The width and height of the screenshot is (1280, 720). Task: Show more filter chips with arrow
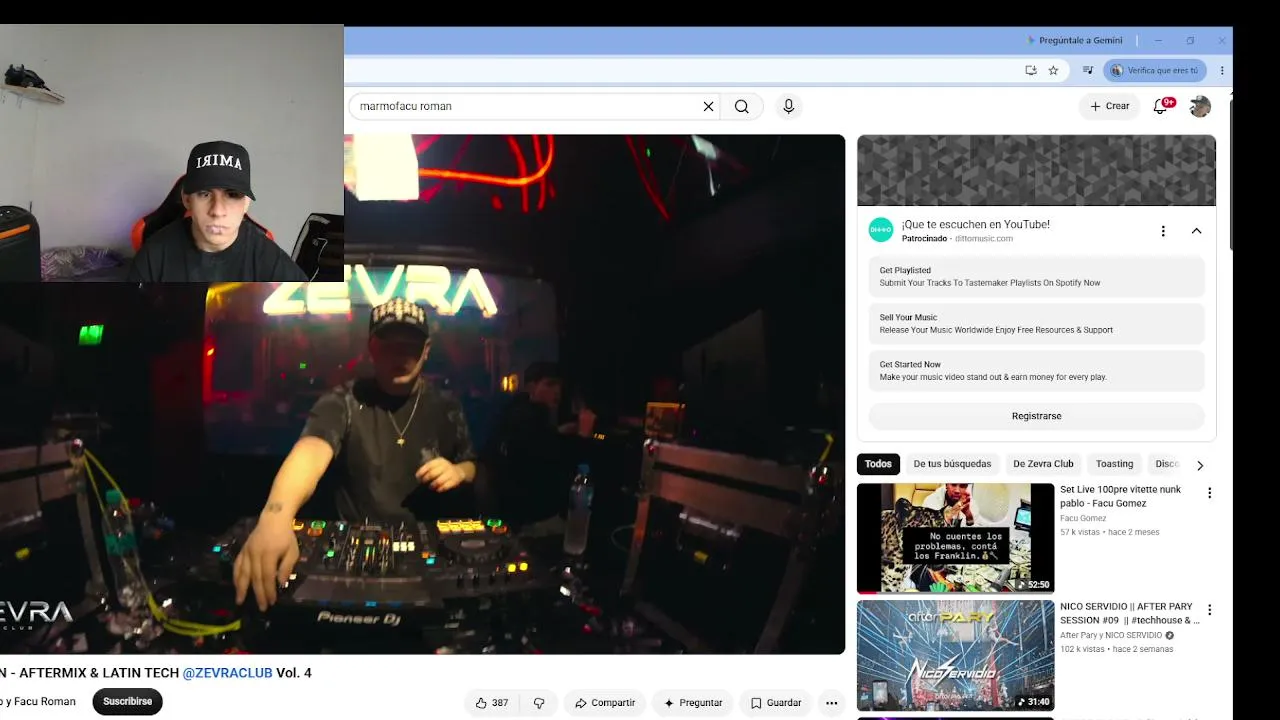tap(1200, 465)
